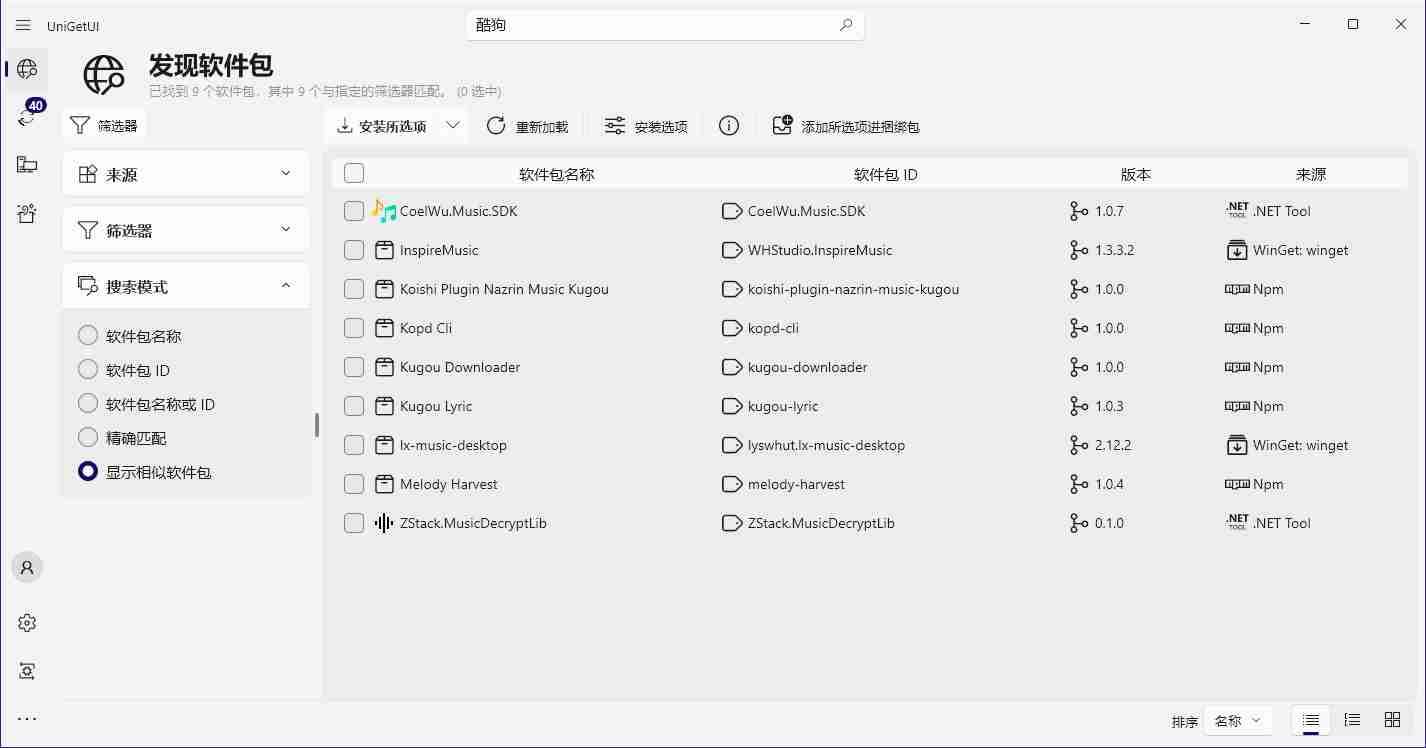Open the hamburger navigation menu
The width and height of the screenshot is (1426, 748).
23,25
